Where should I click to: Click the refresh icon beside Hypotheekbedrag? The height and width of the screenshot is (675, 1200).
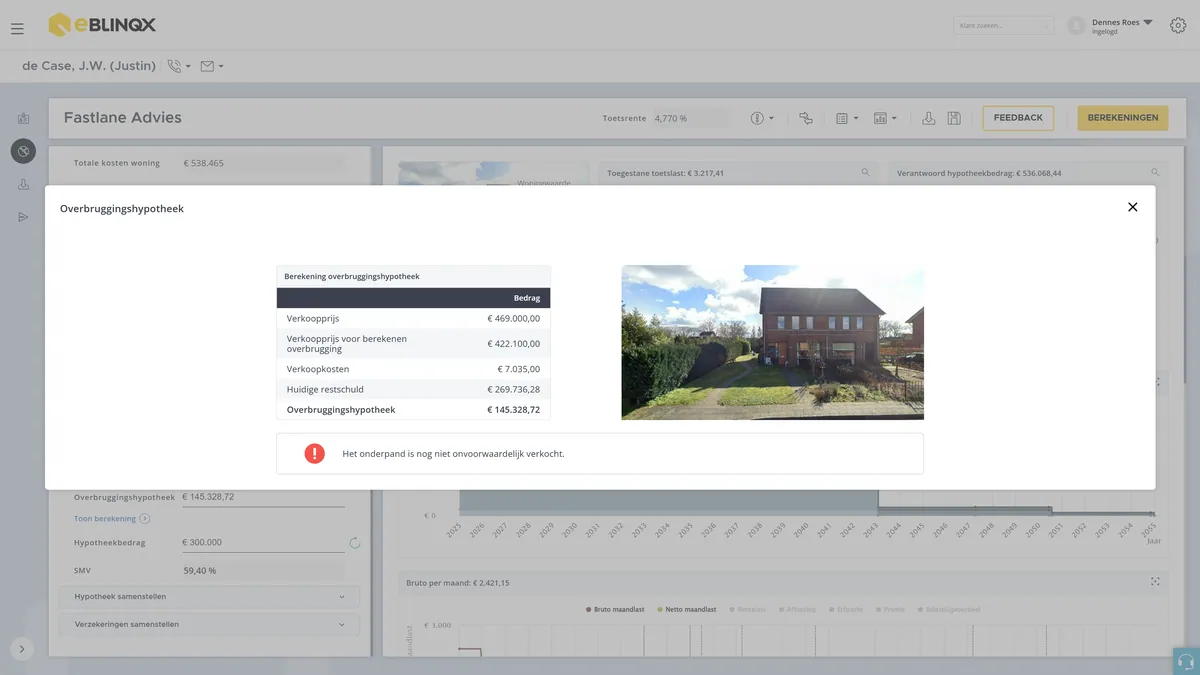(354, 543)
